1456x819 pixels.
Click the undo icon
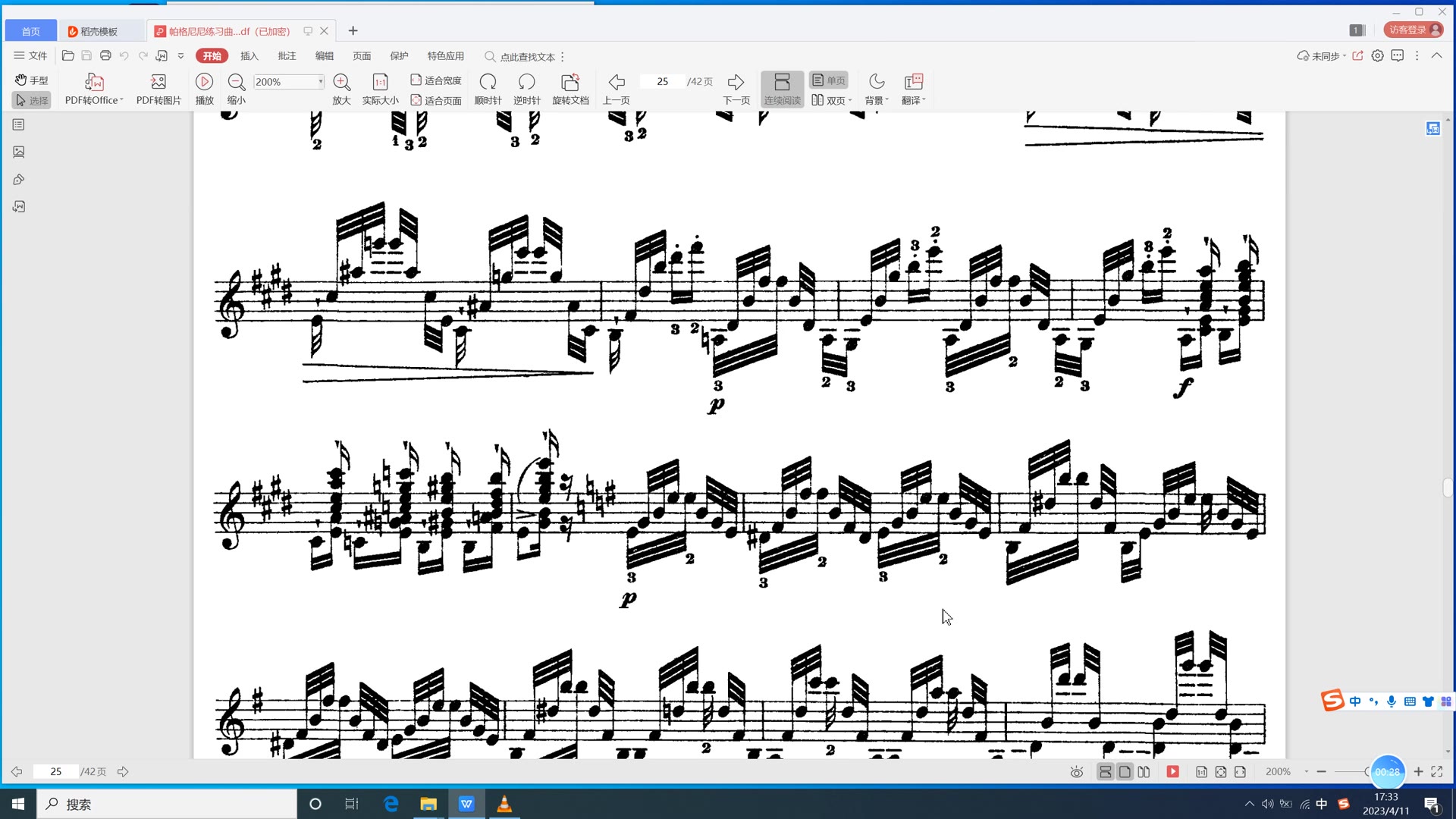pos(124,56)
